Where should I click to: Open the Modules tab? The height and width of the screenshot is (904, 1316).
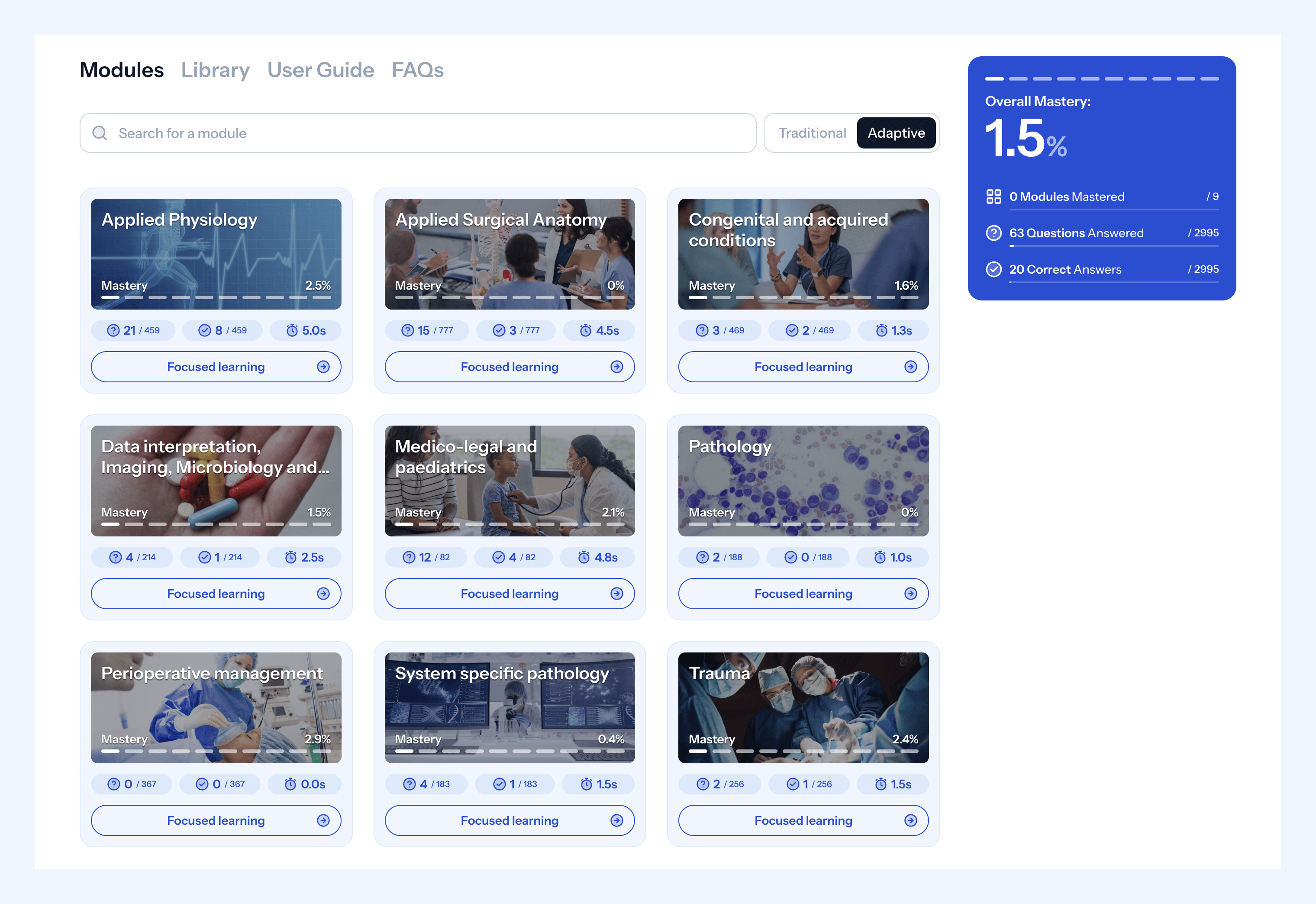tap(122, 70)
